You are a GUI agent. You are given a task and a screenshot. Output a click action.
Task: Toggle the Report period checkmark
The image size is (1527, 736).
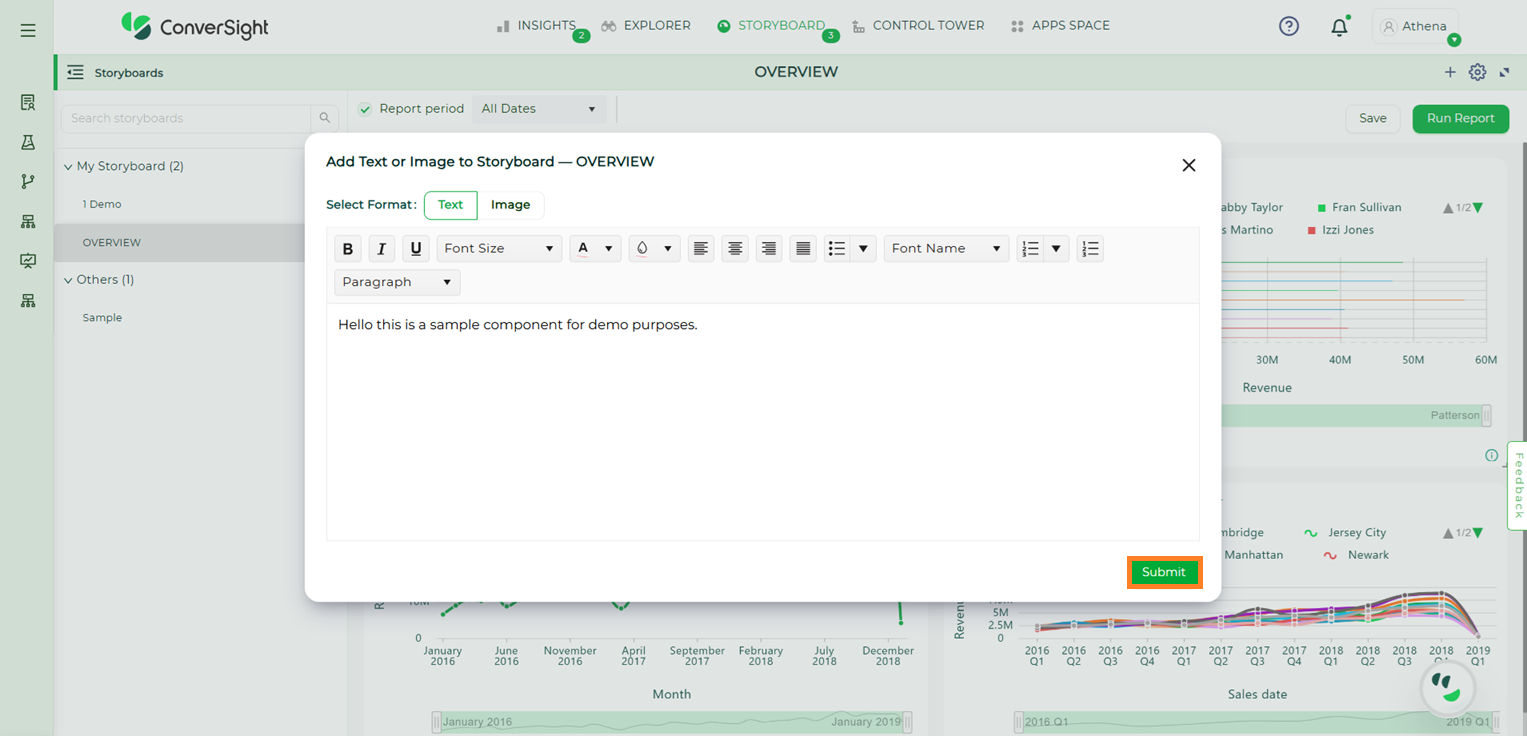click(x=365, y=109)
